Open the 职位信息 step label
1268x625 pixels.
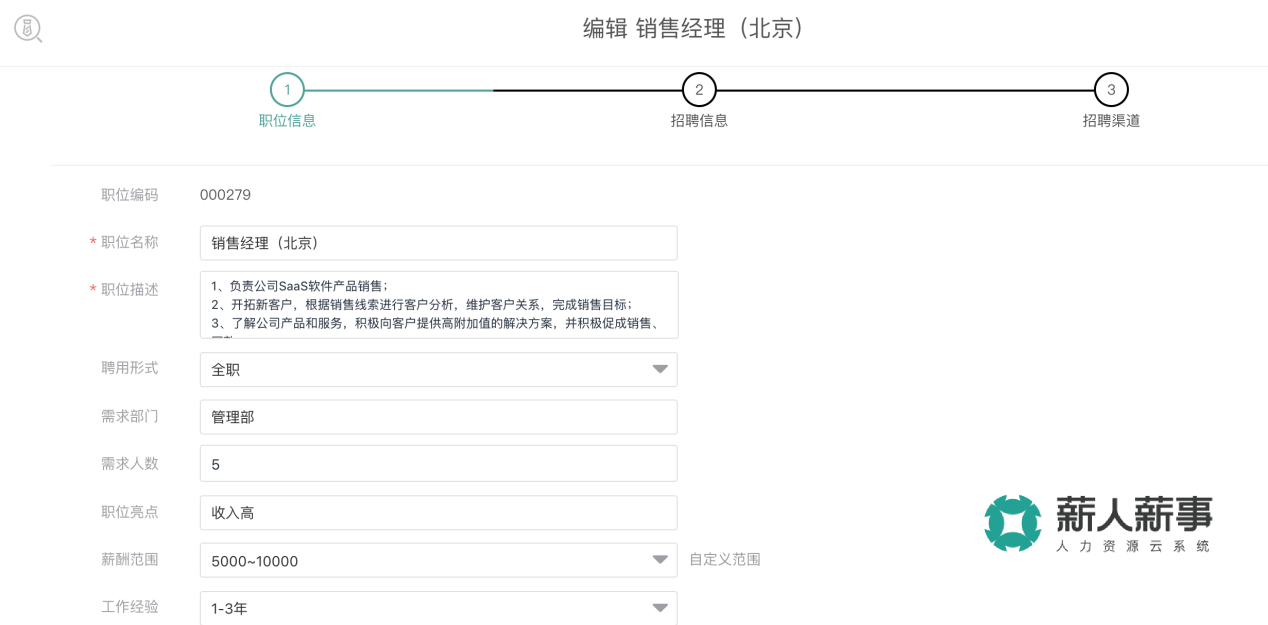tap(287, 121)
